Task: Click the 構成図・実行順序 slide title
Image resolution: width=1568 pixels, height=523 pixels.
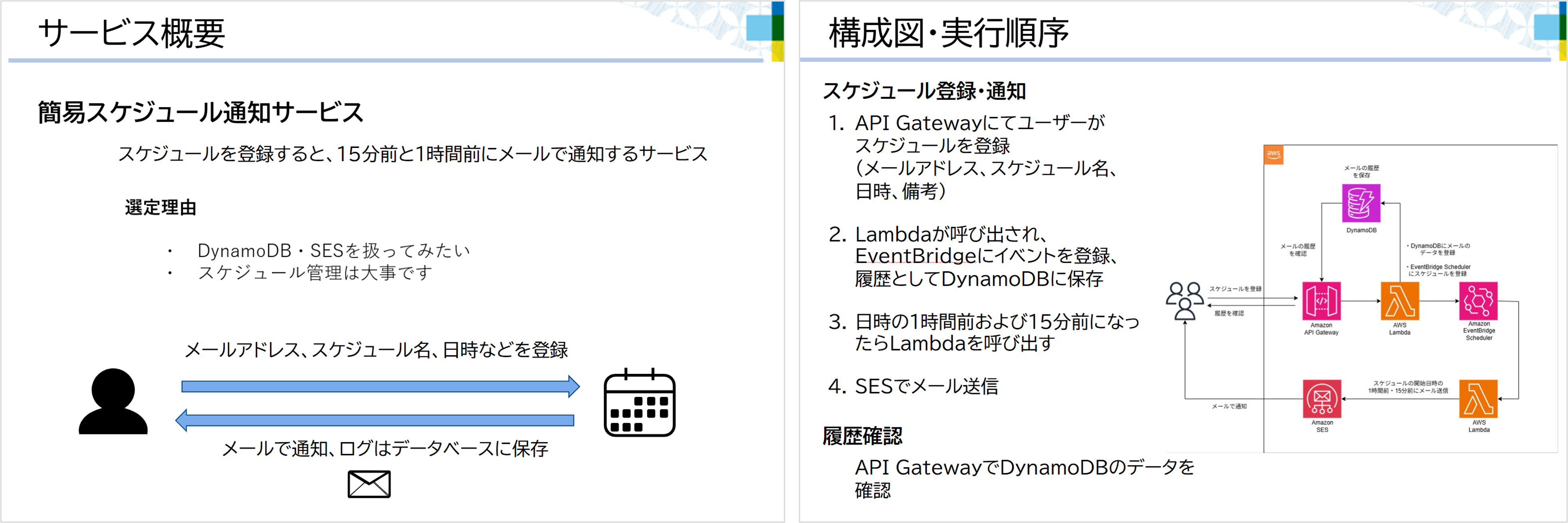Action: click(x=948, y=33)
